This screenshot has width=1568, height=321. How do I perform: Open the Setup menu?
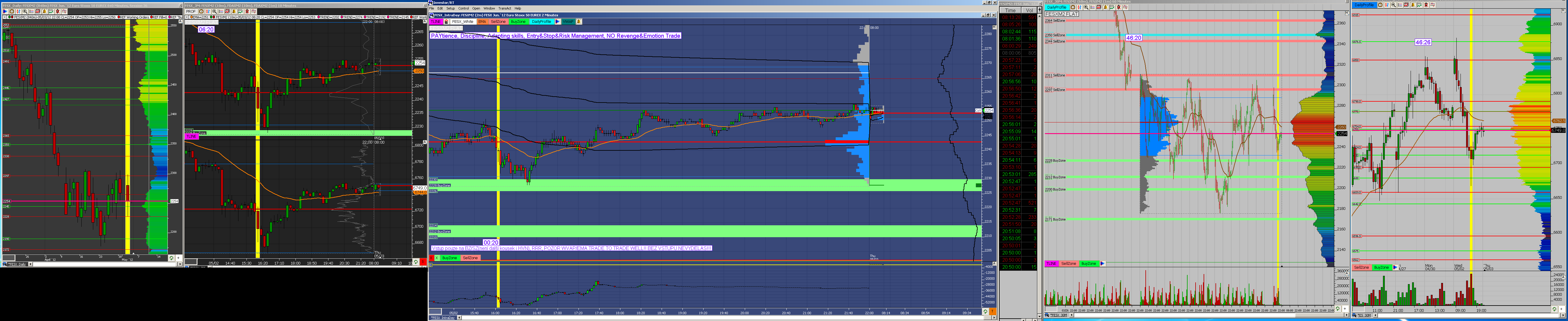click(451, 9)
